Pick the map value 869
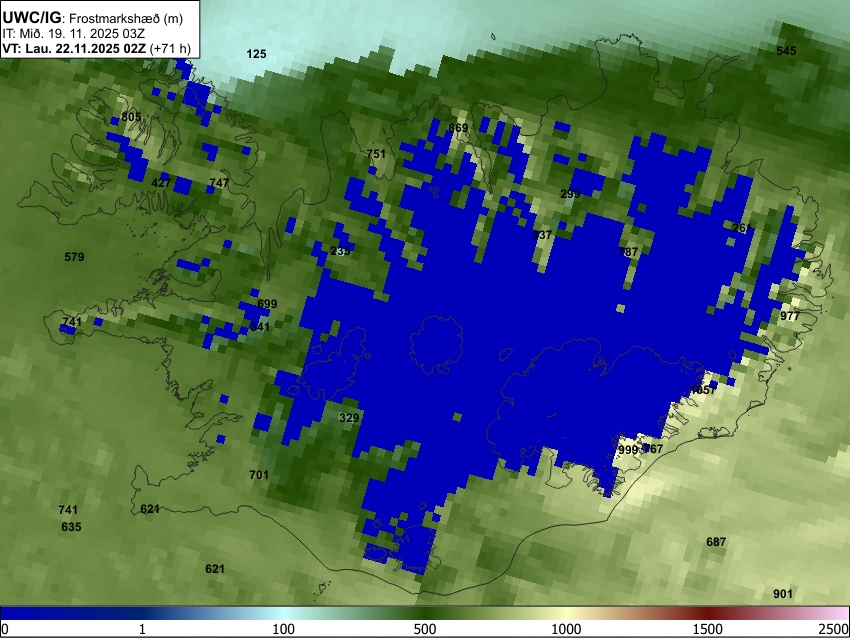The height and width of the screenshot is (638, 850). pyautogui.click(x=458, y=128)
